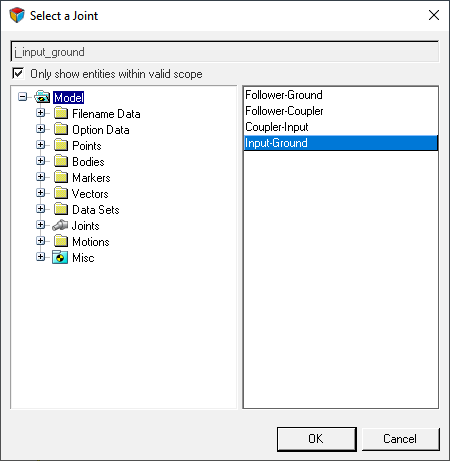Click the Misc folder icon
Screen dimensions: 450x461
pyautogui.click(x=60, y=258)
